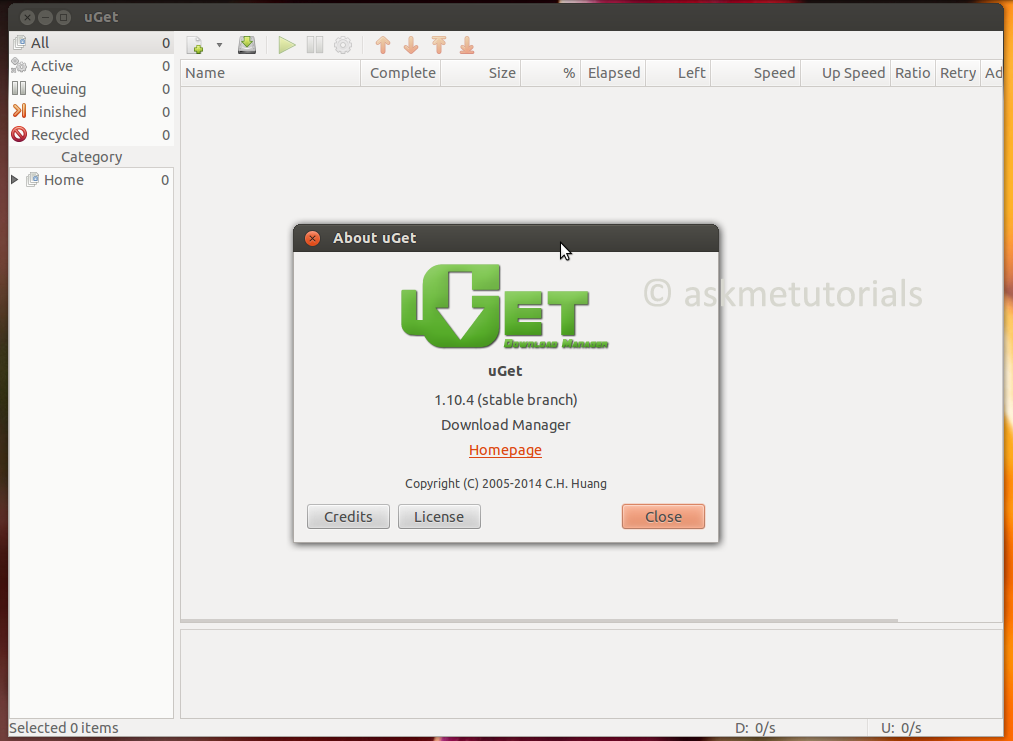Open the License in About dialog
The image size is (1013, 741).
click(x=439, y=517)
